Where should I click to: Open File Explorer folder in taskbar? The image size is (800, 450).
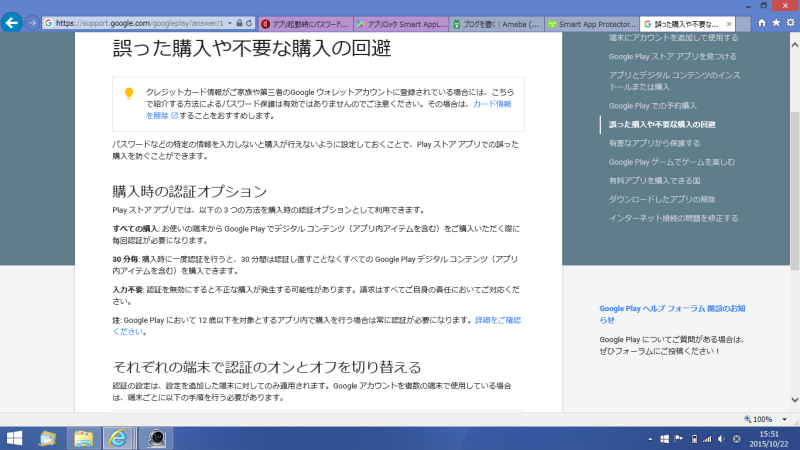[84, 438]
